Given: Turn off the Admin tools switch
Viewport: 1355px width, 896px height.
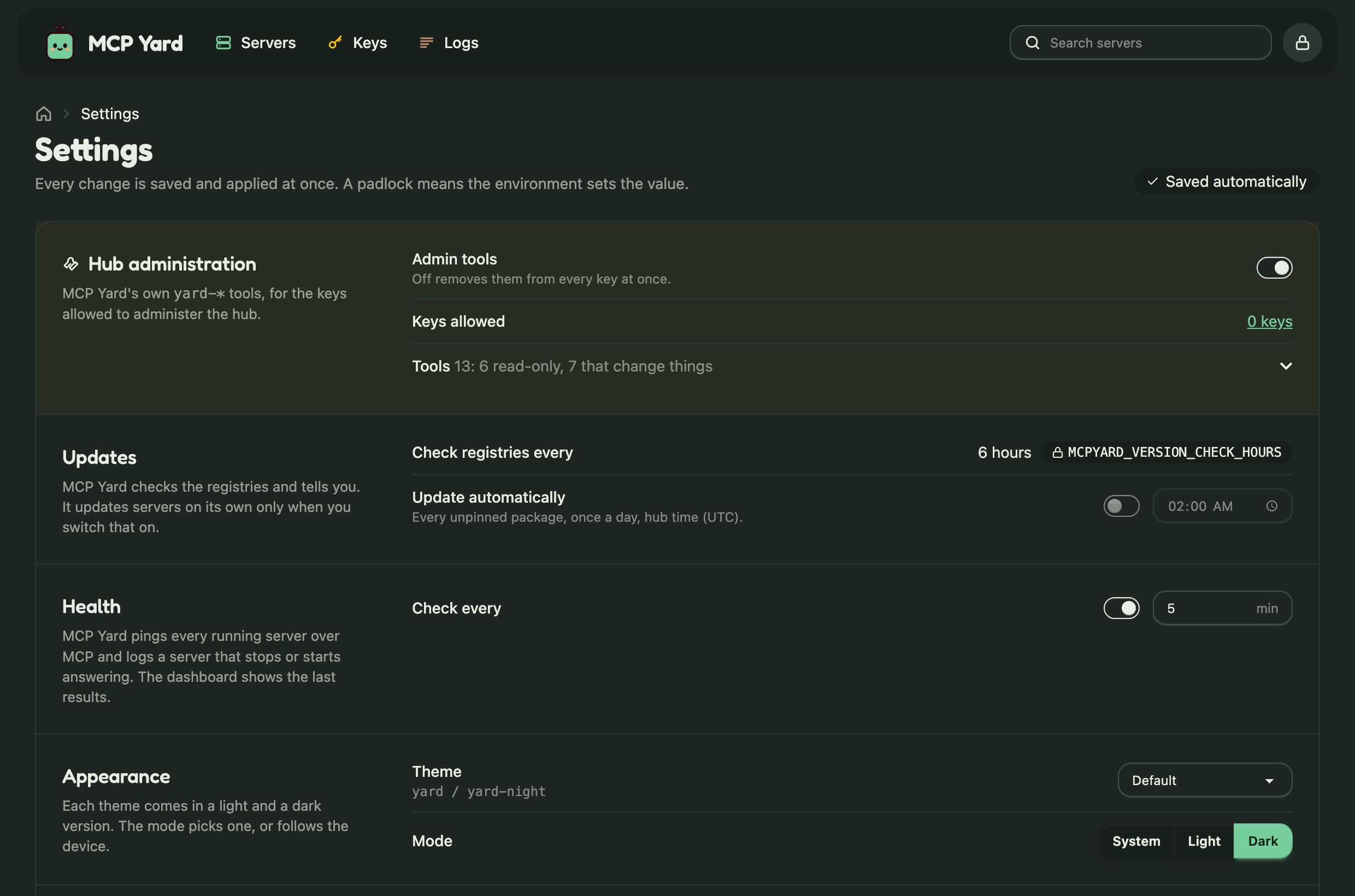Looking at the screenshot, I should [x=1274, y=268].
